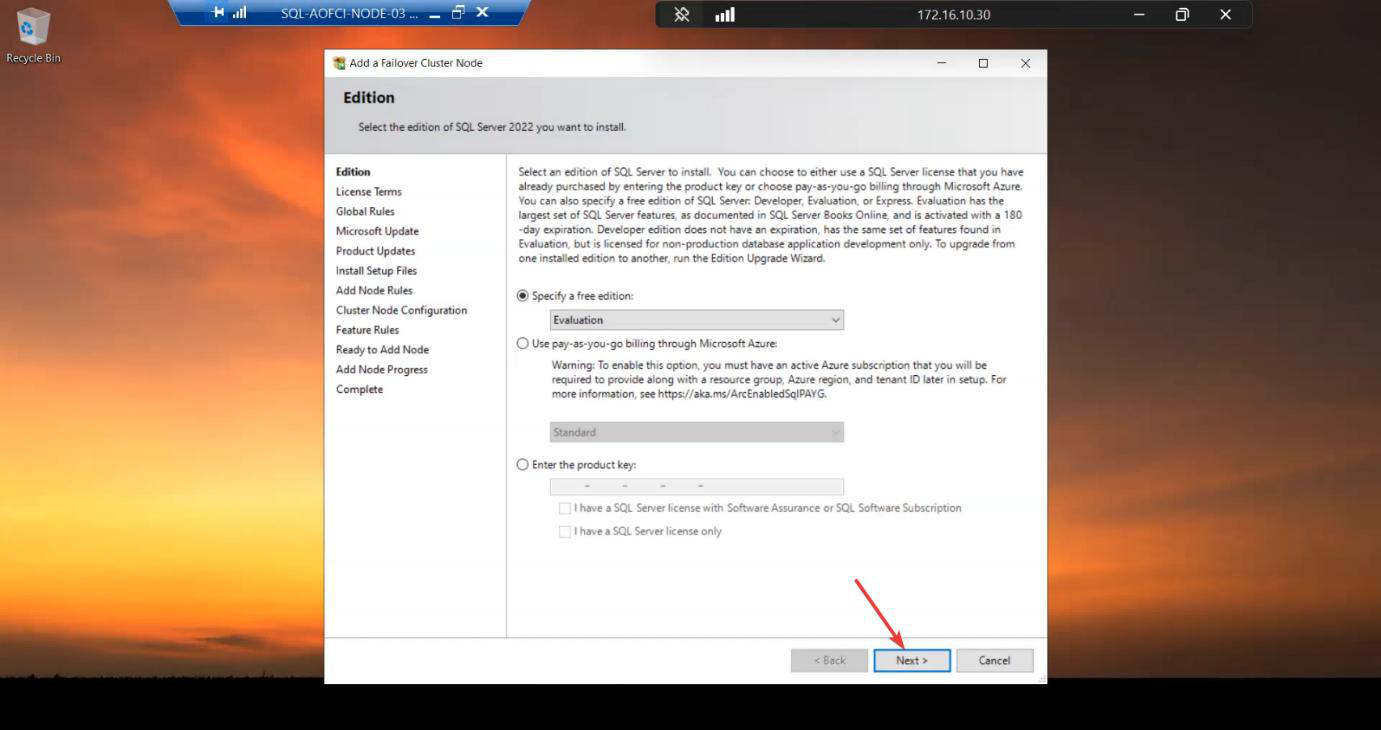Screen dimensions: 1381x730
Task: Select the Cluster Node Configuration step
Action: pyautogui.click(x=401, y=310)
